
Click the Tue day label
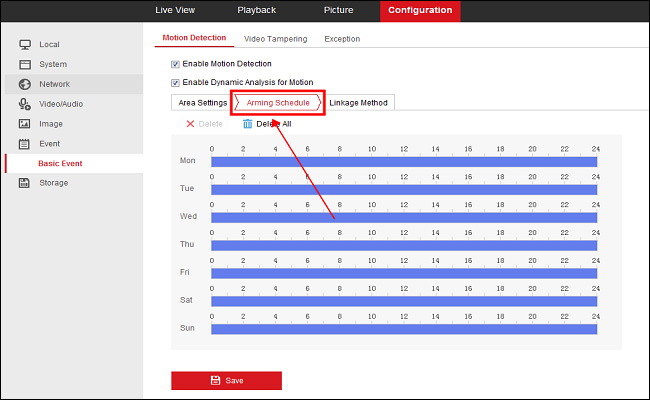187,188
